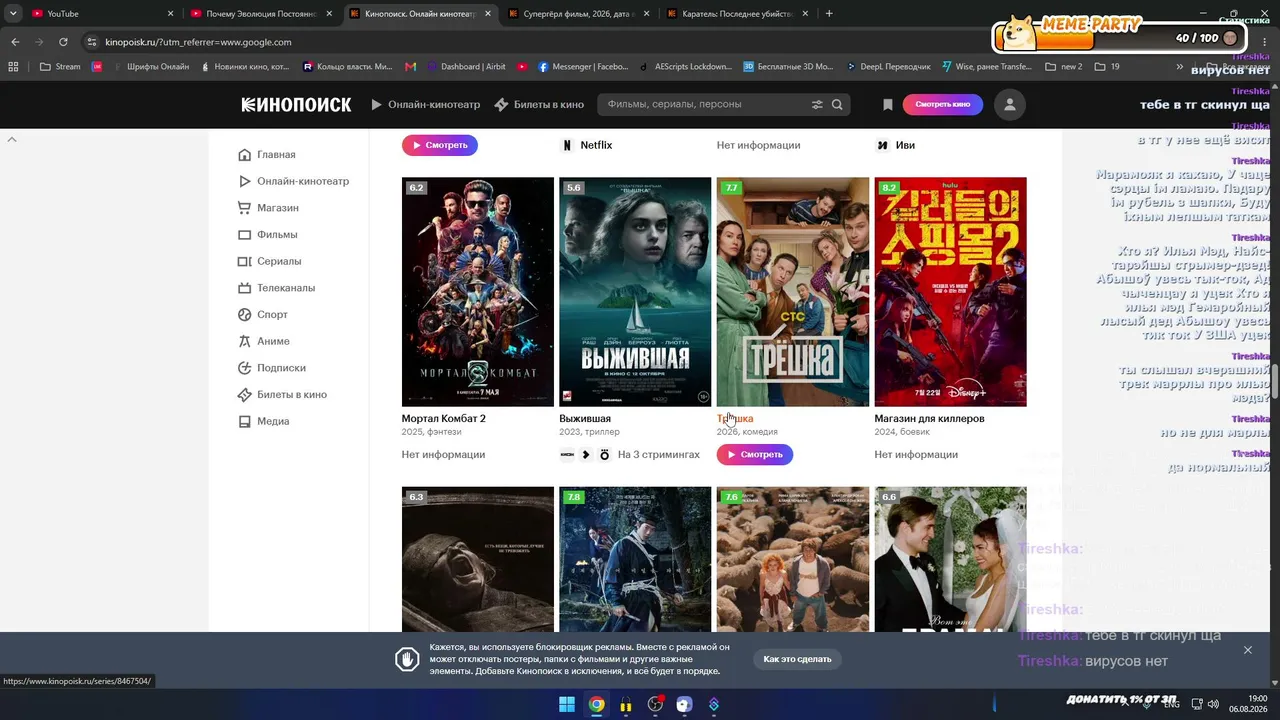Image resolution: width=1280 pixels, height=720 pixels.
Task: Click the Как это сделать button
Action: click(x=797, y=659)
